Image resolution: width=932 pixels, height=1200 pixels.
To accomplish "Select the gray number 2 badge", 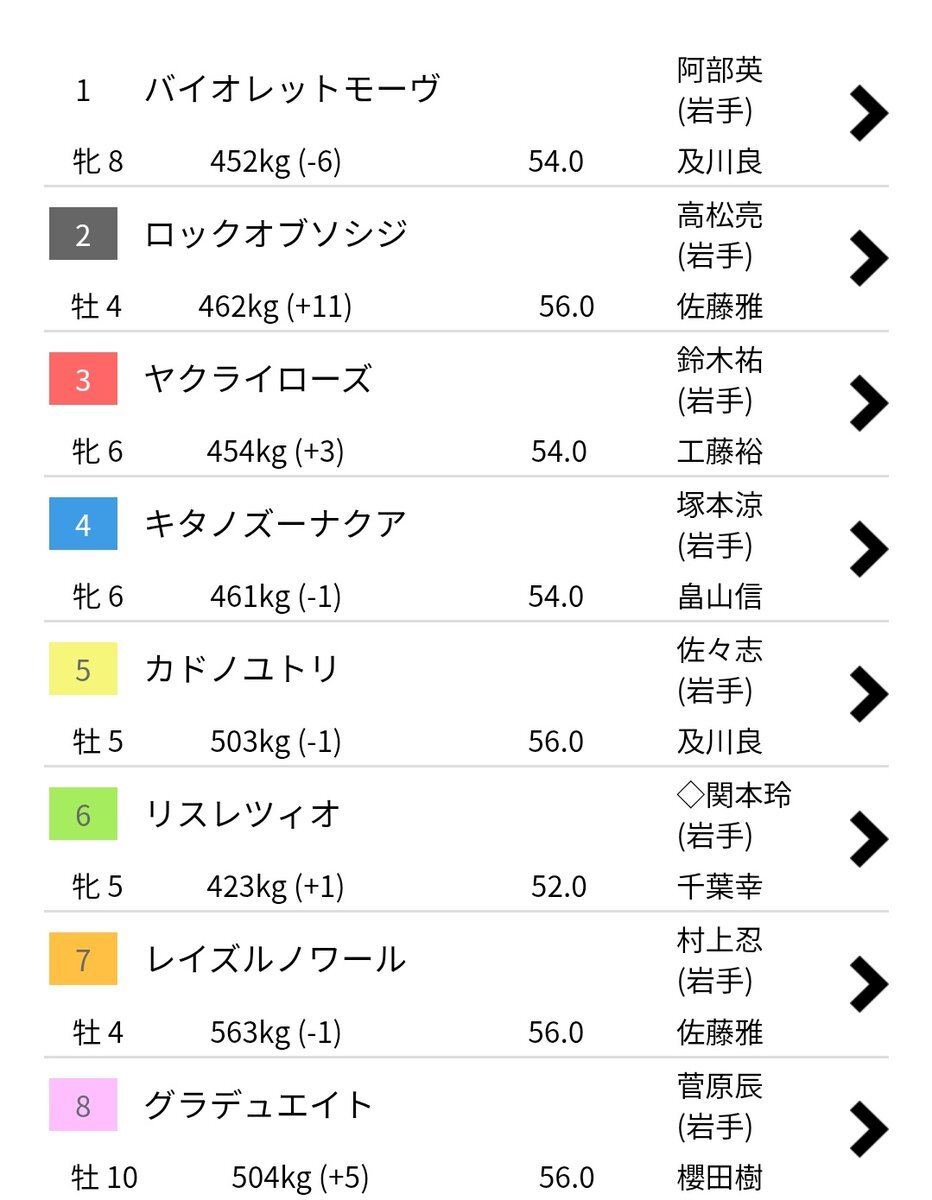I will coord(83,234).
